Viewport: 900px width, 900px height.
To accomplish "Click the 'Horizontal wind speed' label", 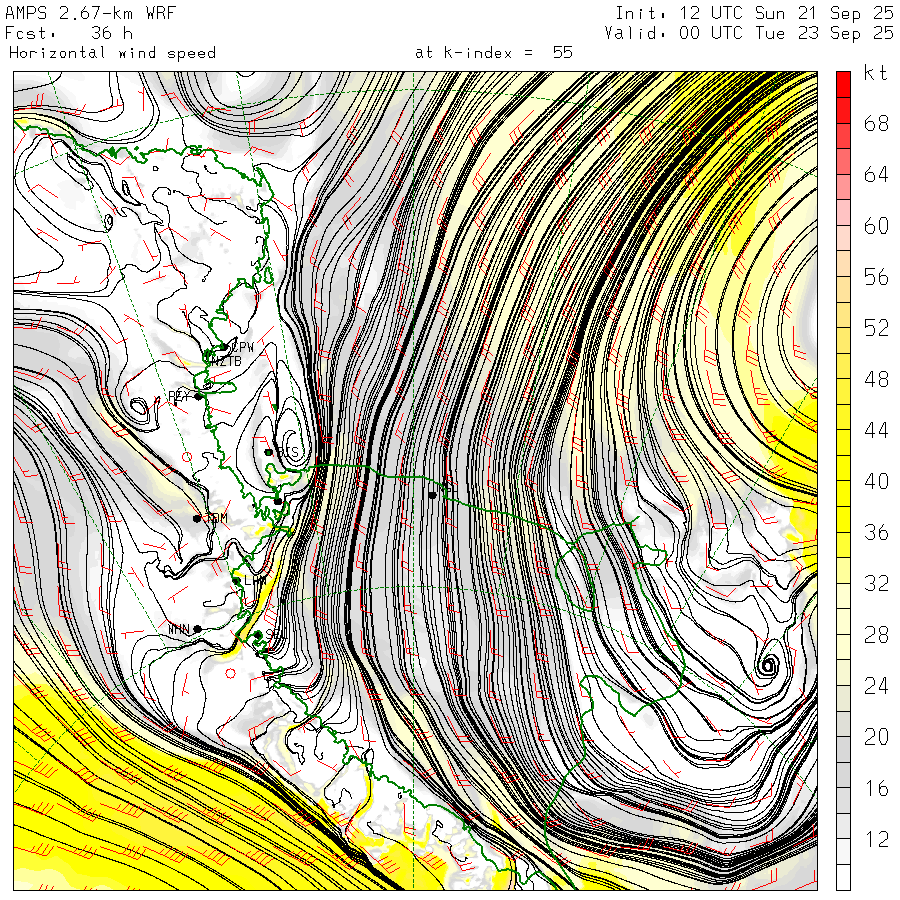I will coord(112,52).
